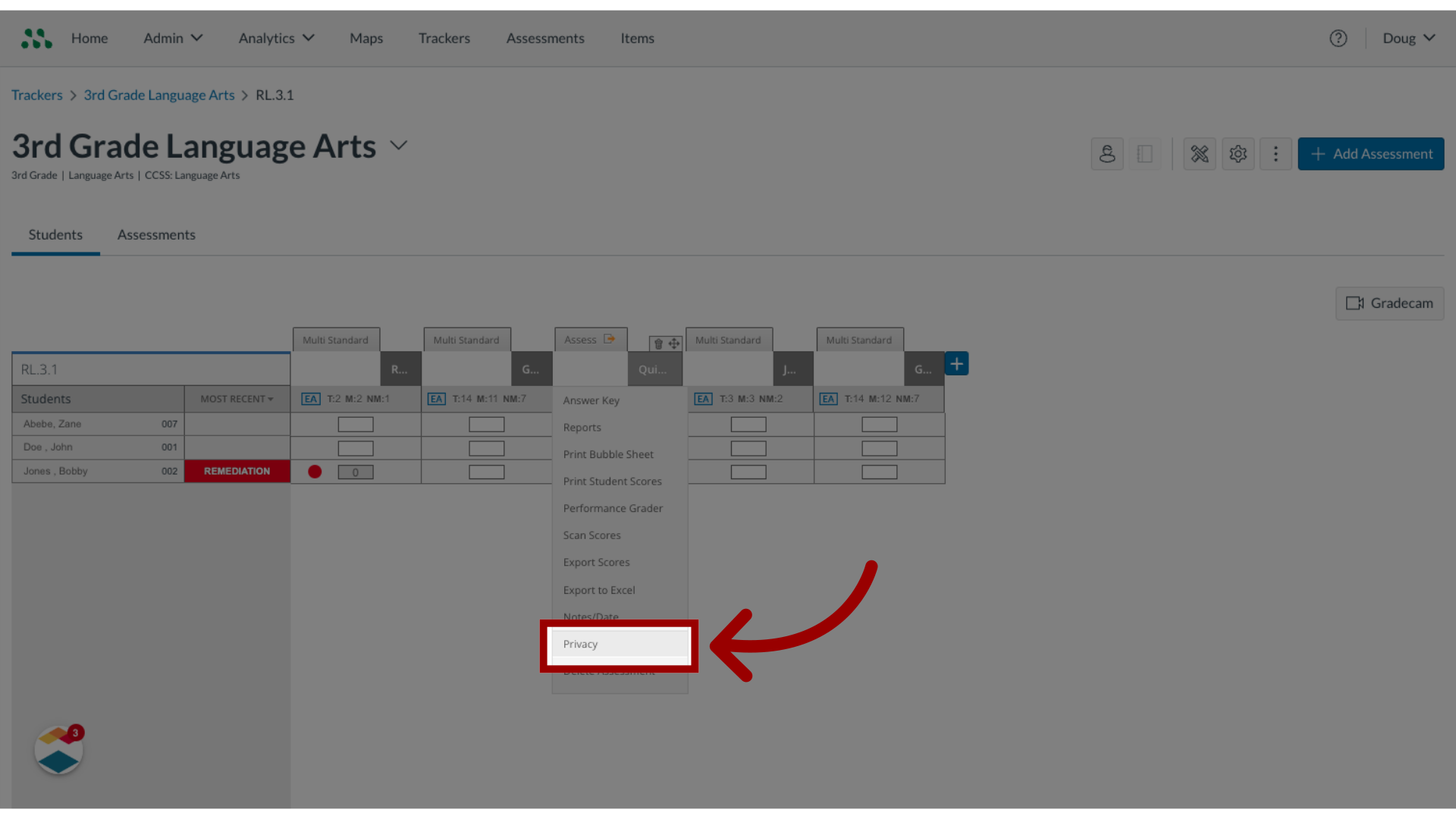Click the tools/scissors icon in toolbar
Screen dimensions: 1456x819
[1200, 154]
